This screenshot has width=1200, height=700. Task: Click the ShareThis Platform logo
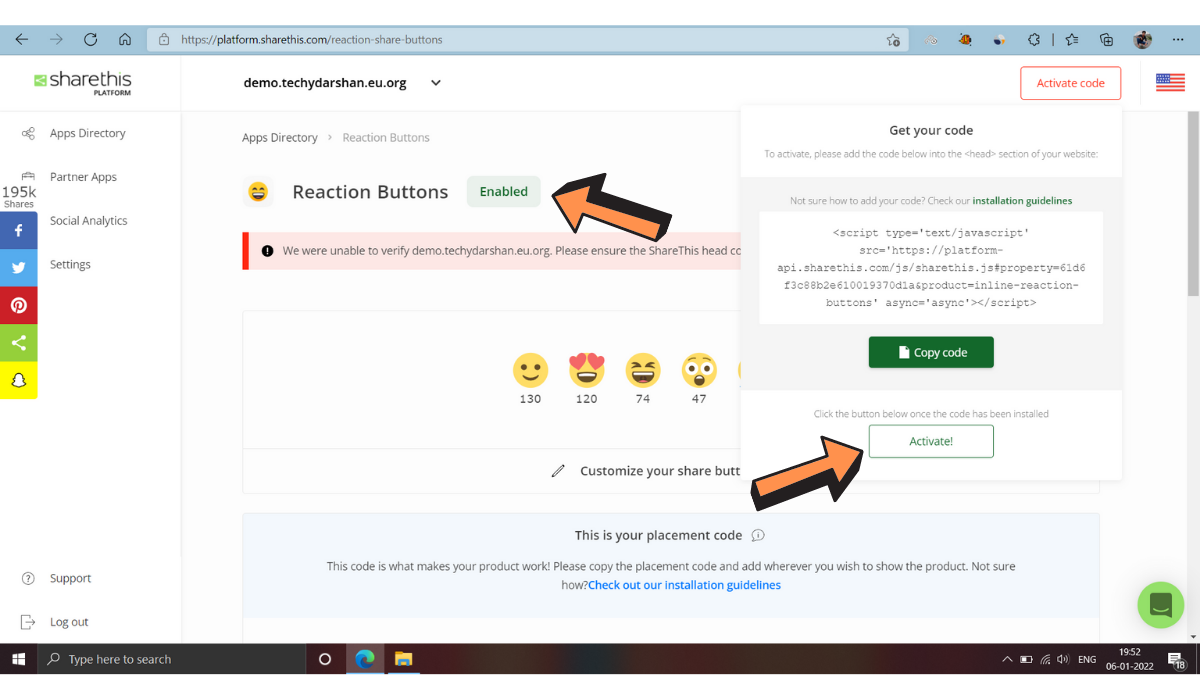coord(82,83)
